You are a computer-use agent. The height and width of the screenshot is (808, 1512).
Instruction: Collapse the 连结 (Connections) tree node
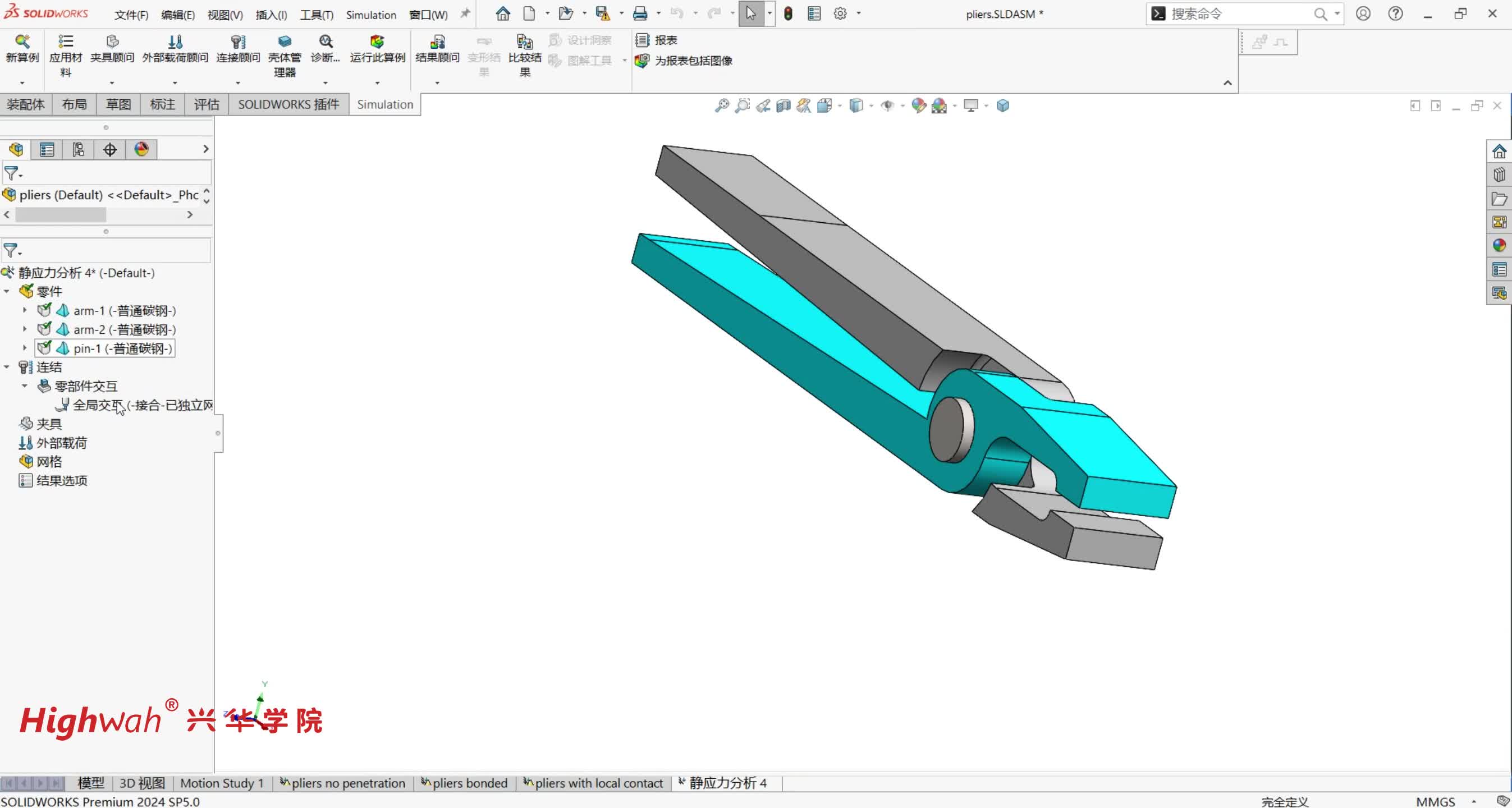click(7, 367)
